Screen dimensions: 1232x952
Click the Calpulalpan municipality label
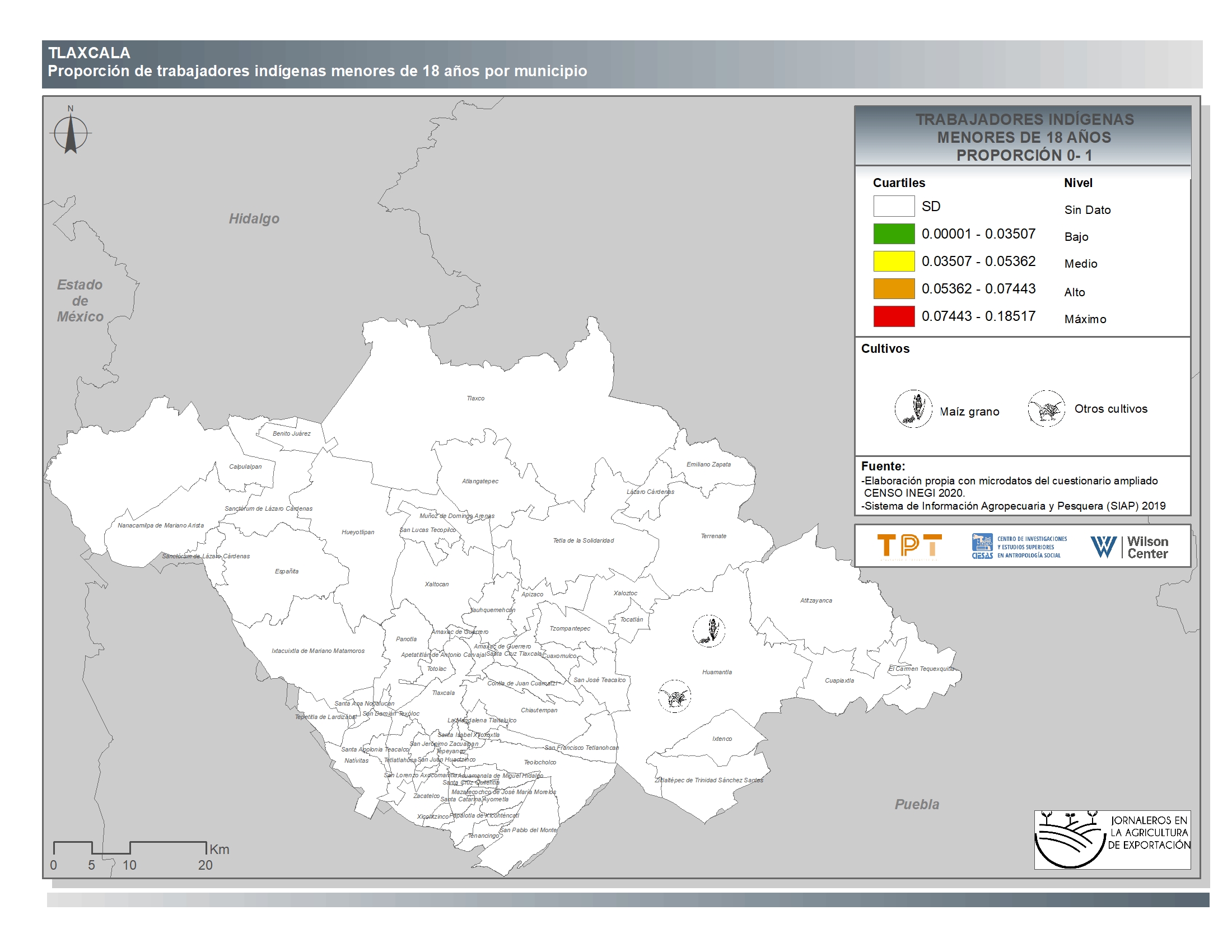[x=245, y=466]
